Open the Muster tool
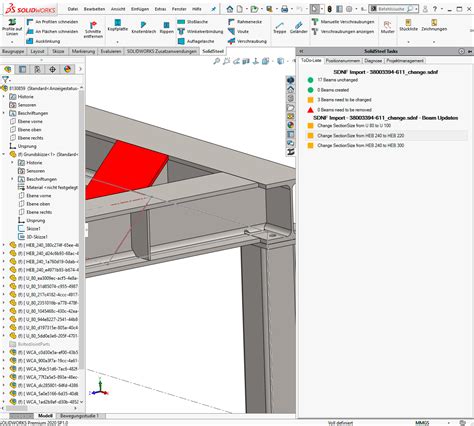Viewport: 474px width, 426px height. 387,27
